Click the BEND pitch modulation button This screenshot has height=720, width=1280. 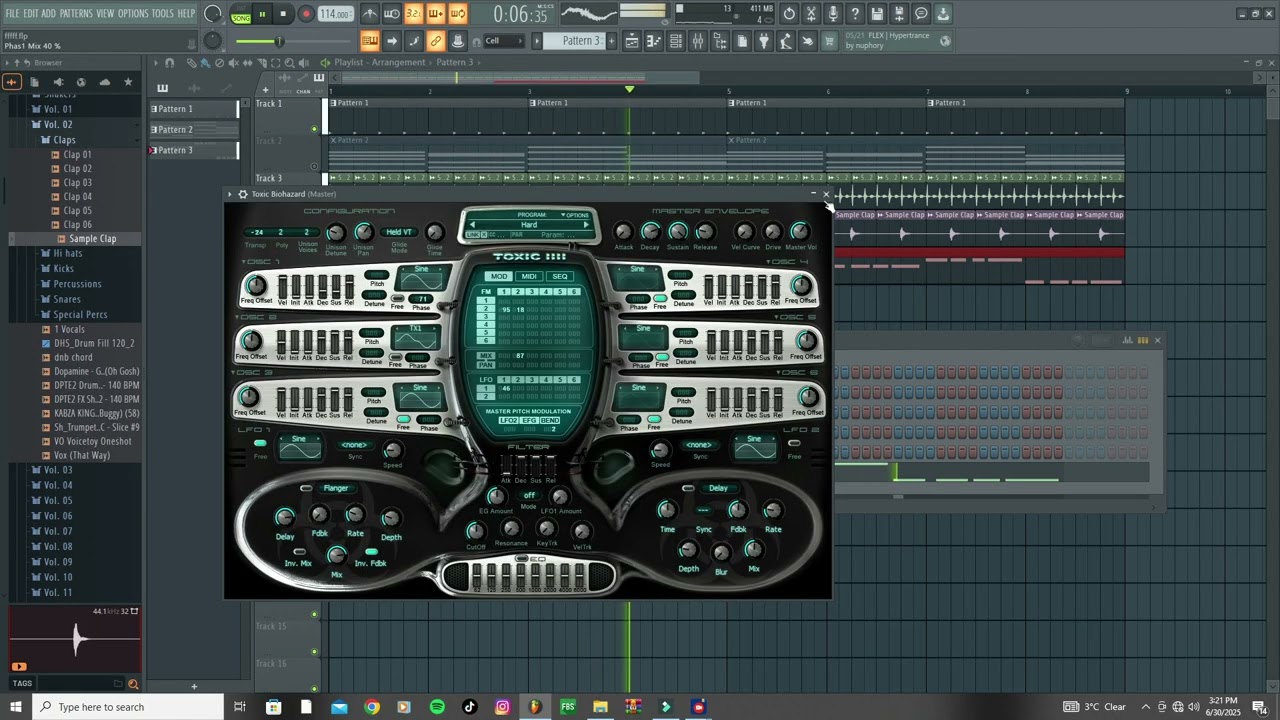coord(550,421)
